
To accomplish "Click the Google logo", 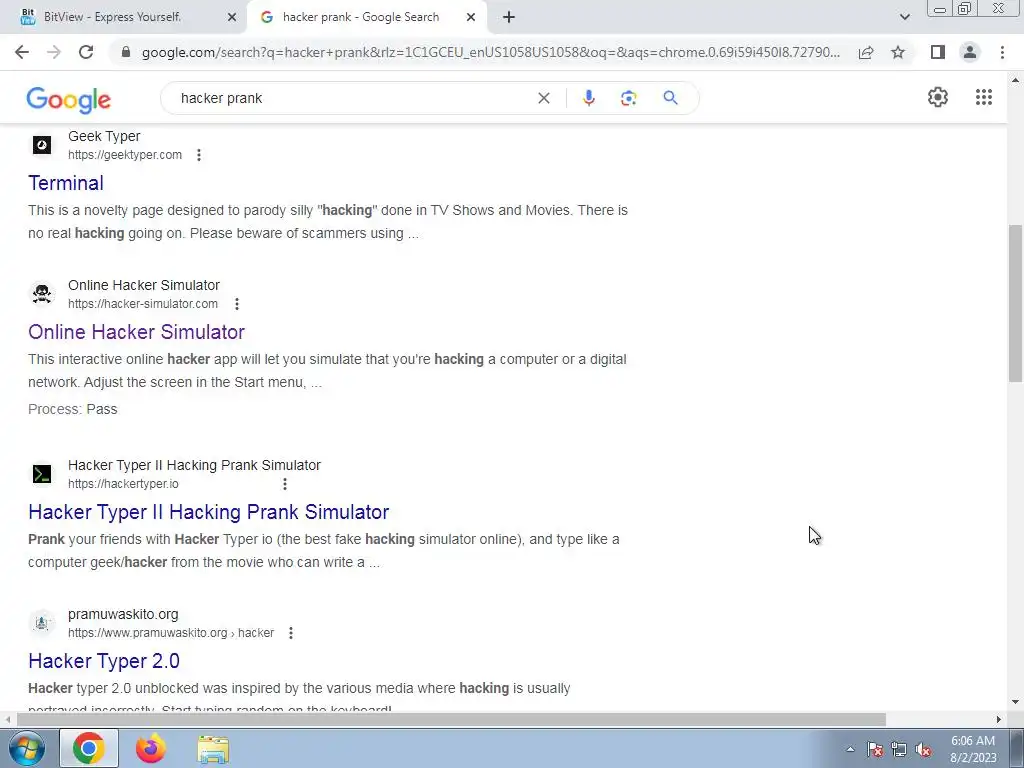I will pyautogui.click(x=69, y=99).
